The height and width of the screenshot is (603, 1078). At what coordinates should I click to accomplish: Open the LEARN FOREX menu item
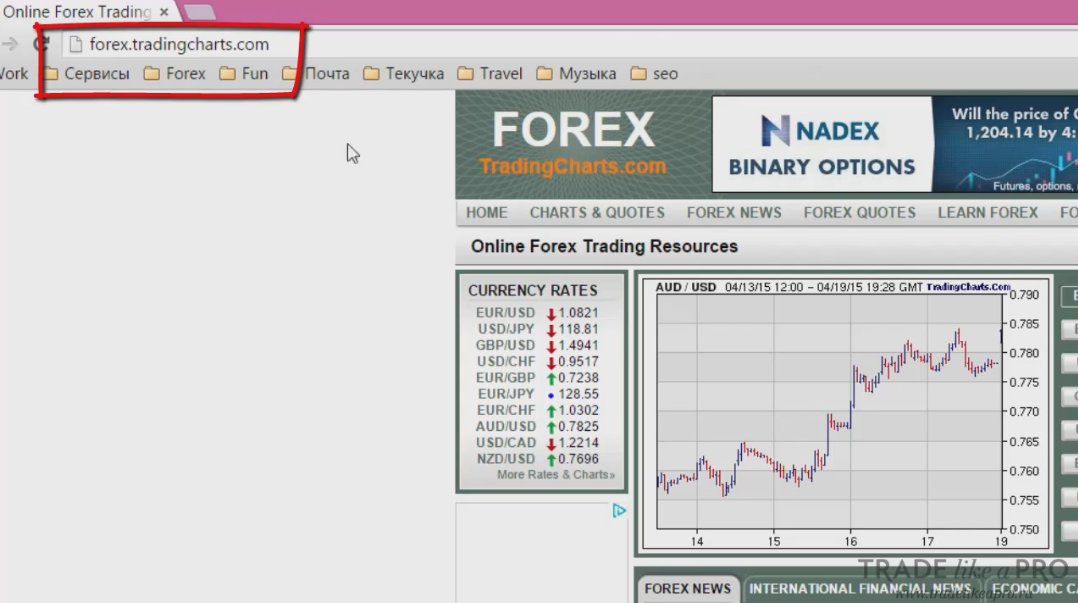[x=987, y=213]
